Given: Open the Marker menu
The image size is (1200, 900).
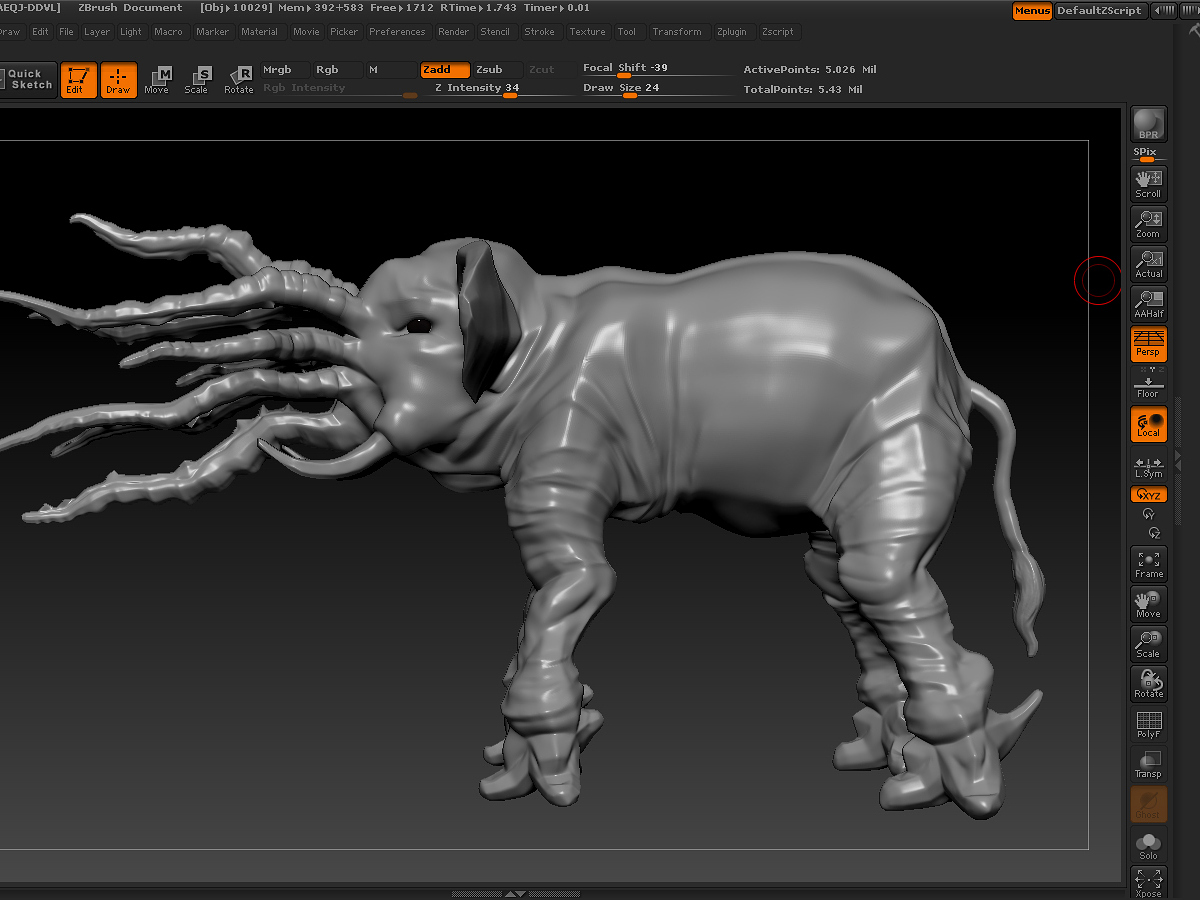Looking at the screenshot, I should click(x=212, y=32).
